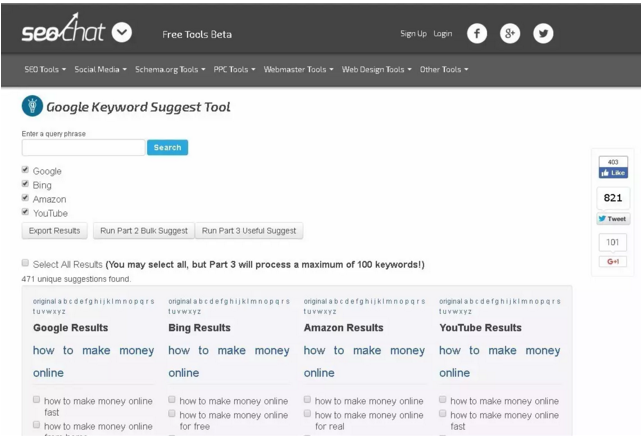This screenshot has height=436, width=641.
Task: Open YouTube 'how to make money online' heading
Action: coord(500,361)
